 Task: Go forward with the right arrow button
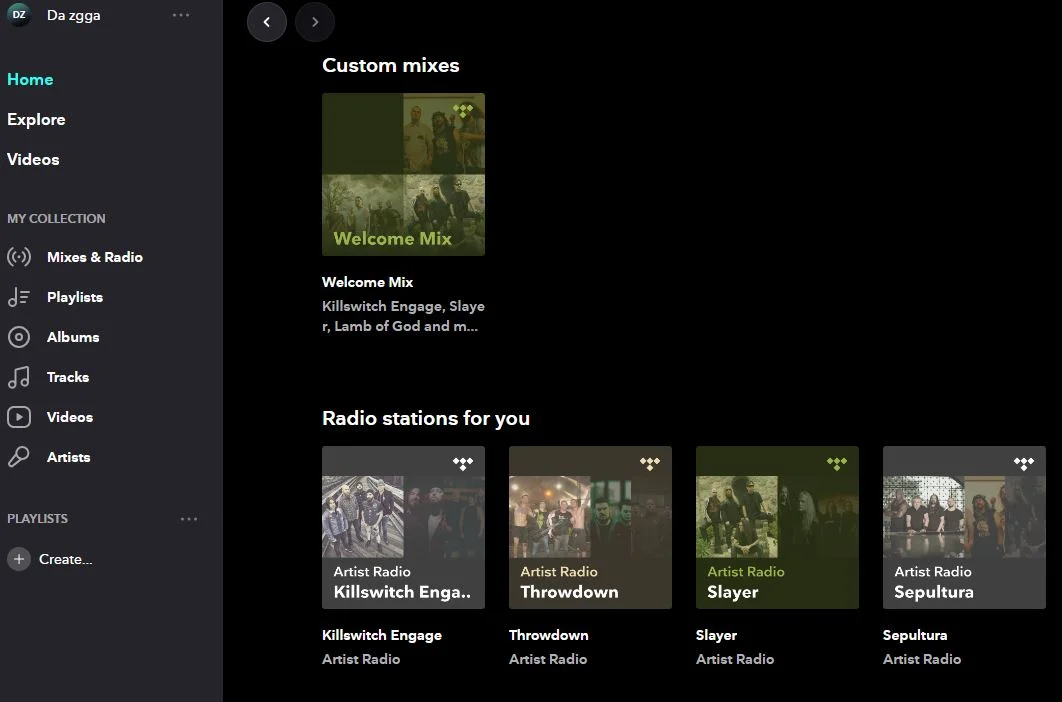click(x=315, y=22)
